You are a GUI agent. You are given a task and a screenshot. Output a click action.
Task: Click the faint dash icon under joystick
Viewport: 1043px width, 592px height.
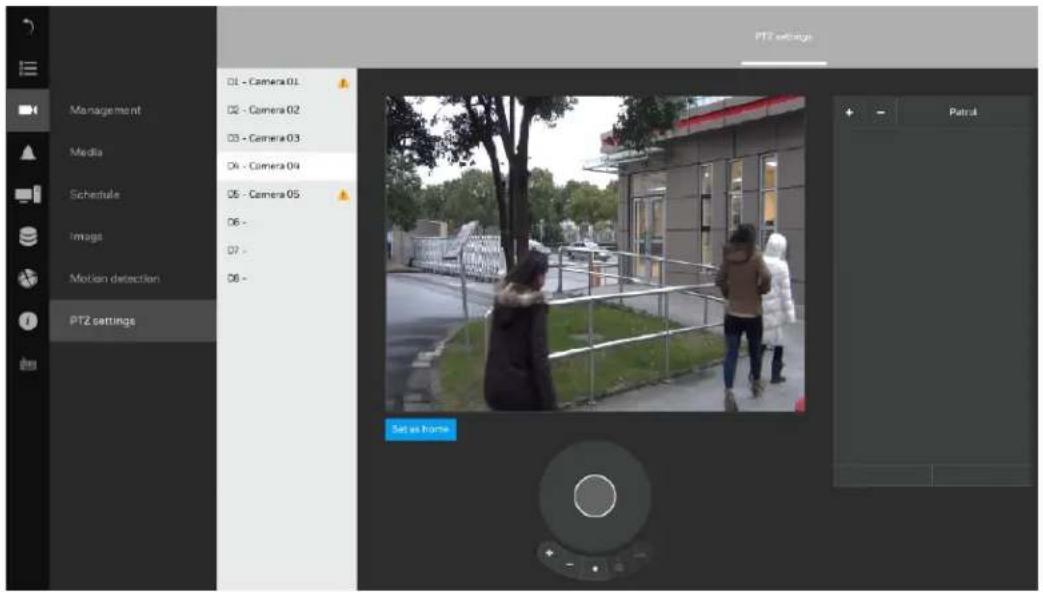click(639, 555)
